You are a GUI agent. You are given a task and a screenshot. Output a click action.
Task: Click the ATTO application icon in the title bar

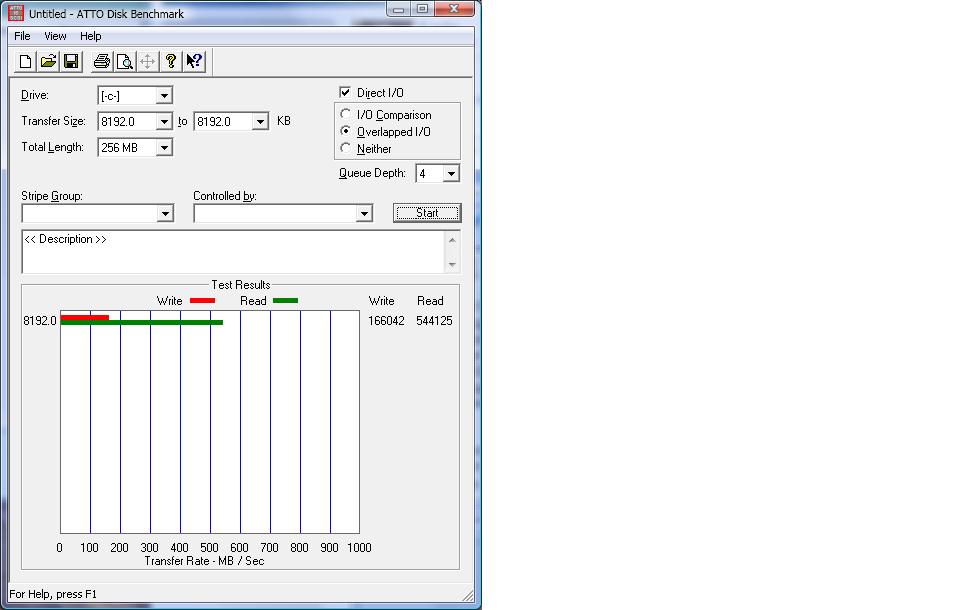[16, 13]
